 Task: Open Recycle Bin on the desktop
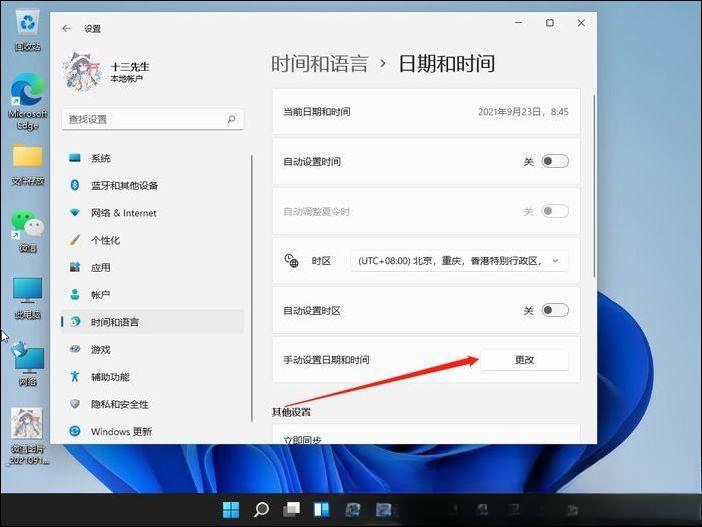tap(28, 30)
